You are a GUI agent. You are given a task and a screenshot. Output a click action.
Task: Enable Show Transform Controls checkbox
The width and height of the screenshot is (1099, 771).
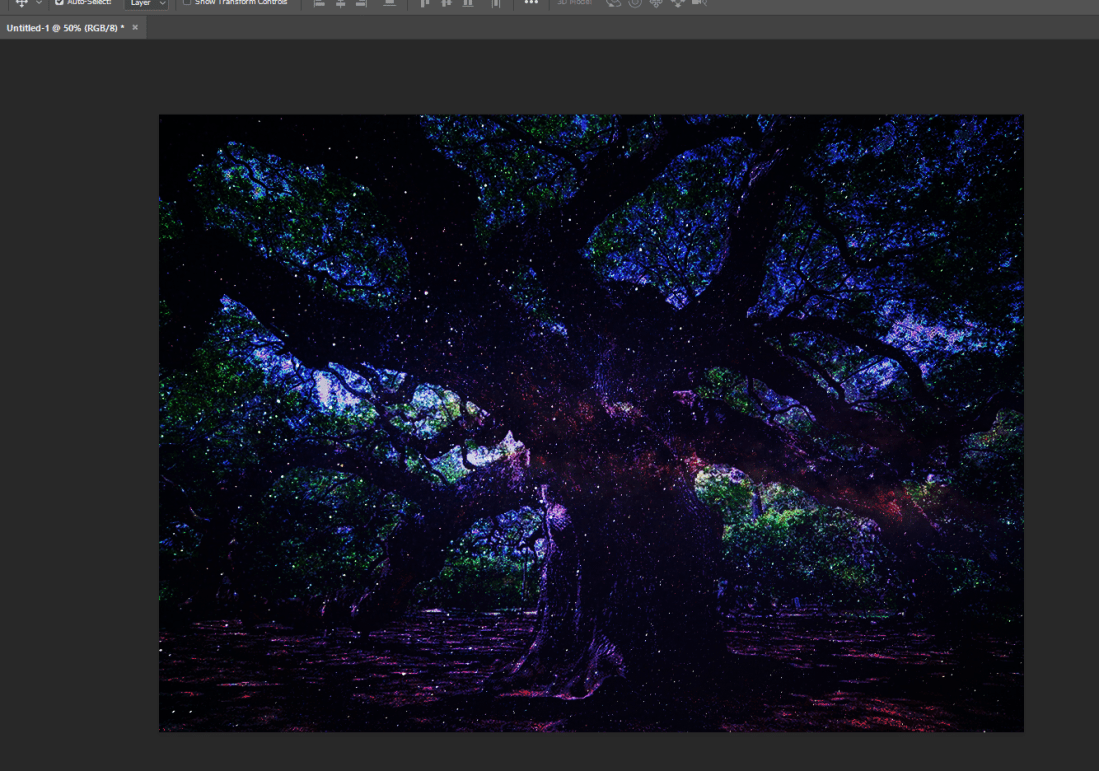187,3
